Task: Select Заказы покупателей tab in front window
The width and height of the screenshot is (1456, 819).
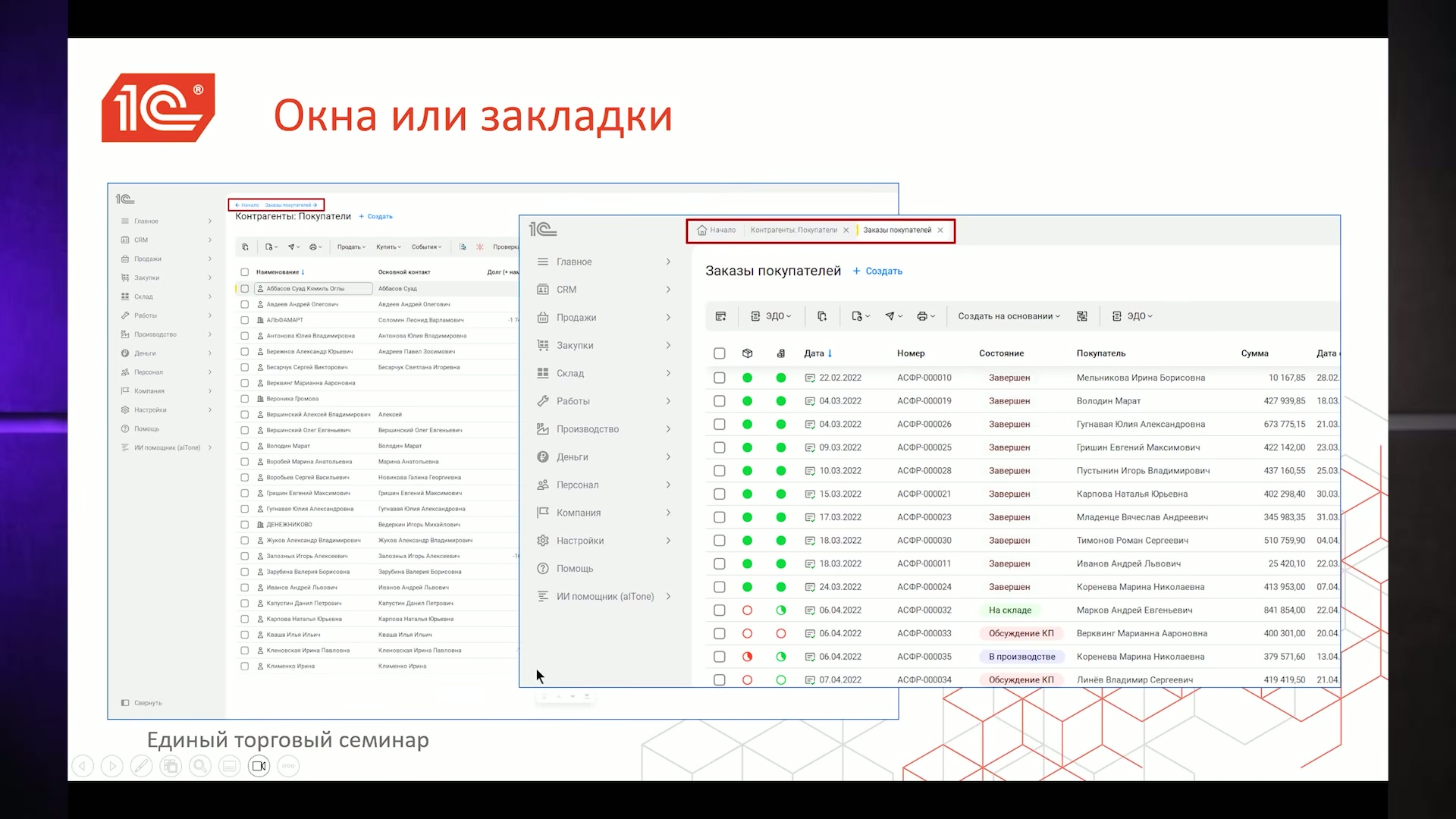Action: (x=897, y=231)
